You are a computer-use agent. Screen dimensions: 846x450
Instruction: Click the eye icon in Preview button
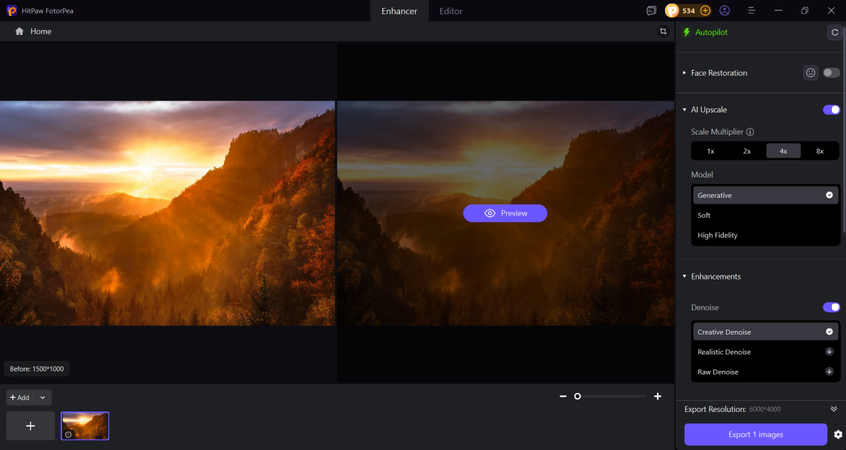tap(490, 213)
